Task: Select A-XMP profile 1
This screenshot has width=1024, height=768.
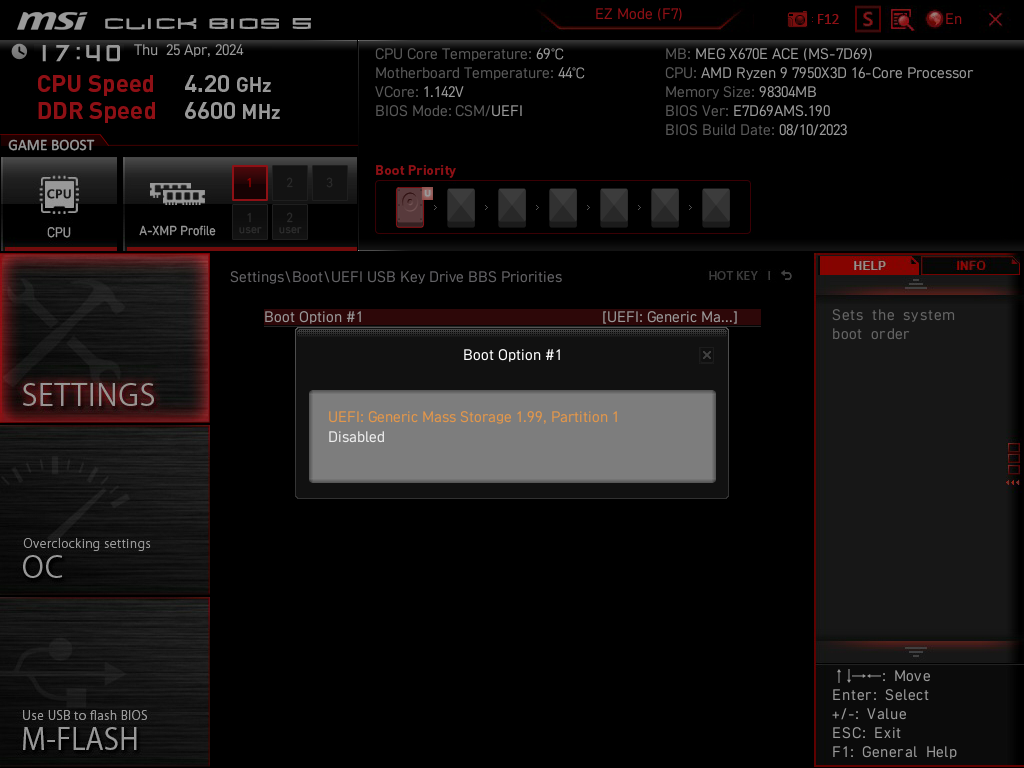Action: pyautogui.click(x=249, y=183)
